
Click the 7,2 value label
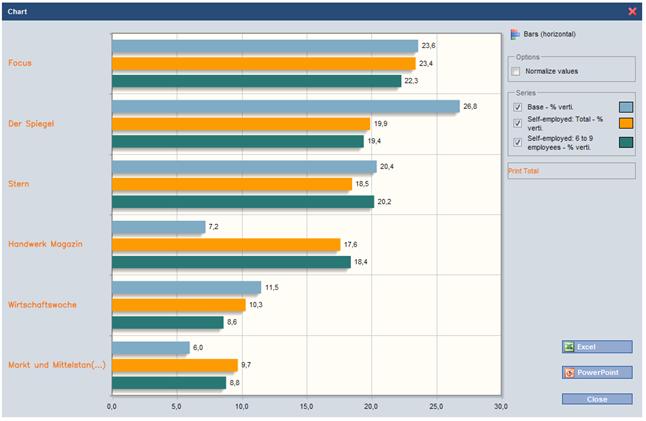pyautogui.click(x=213, y=227)
